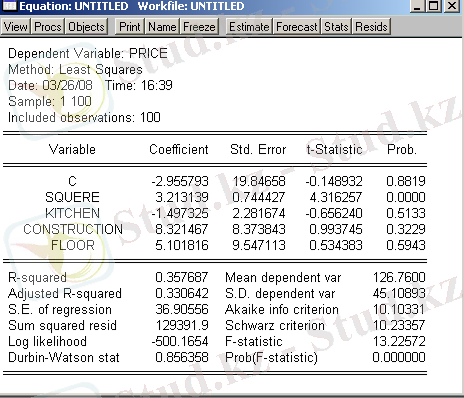
Task: Click the Dependent Variable: PRICE line
Action: tap(88, 53)
